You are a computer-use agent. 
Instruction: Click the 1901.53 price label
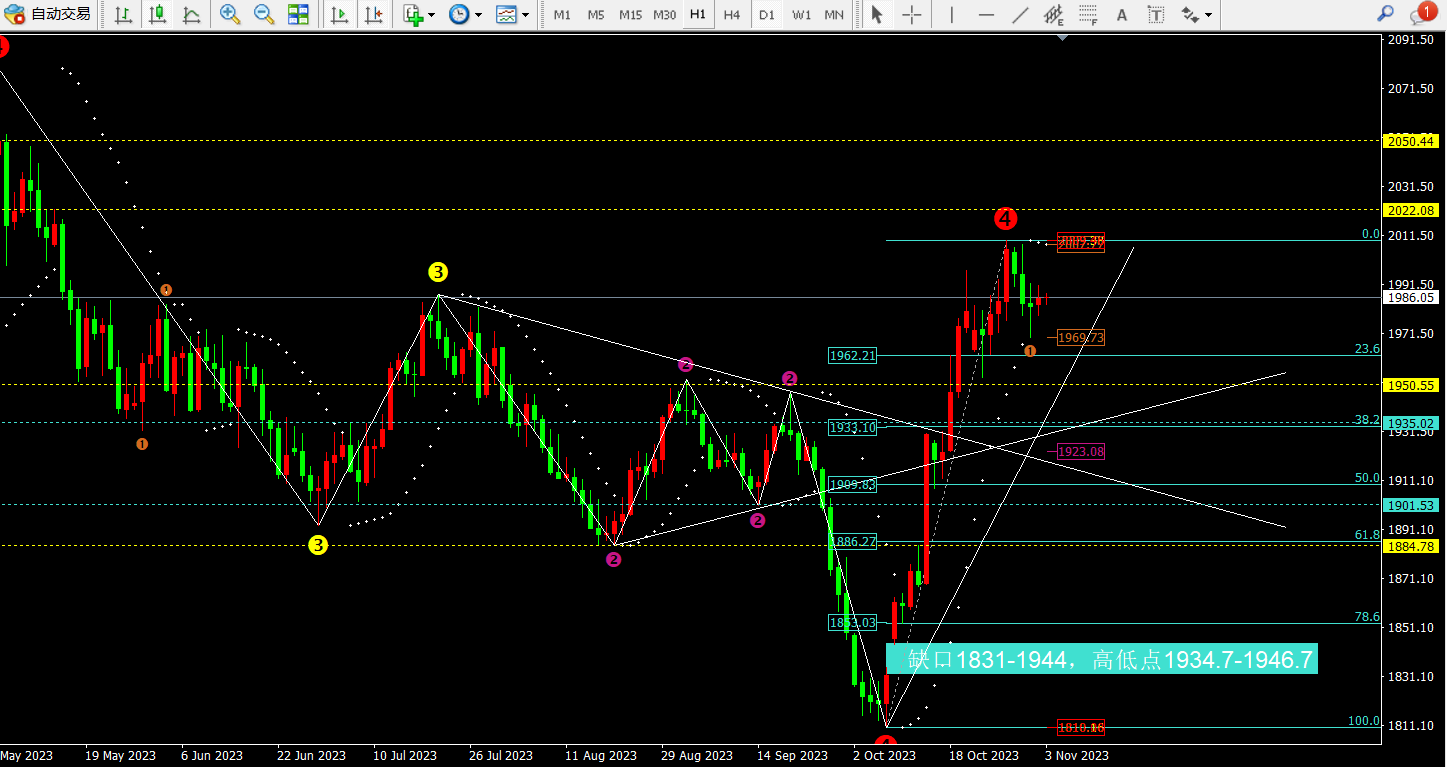pos(1411,505)
